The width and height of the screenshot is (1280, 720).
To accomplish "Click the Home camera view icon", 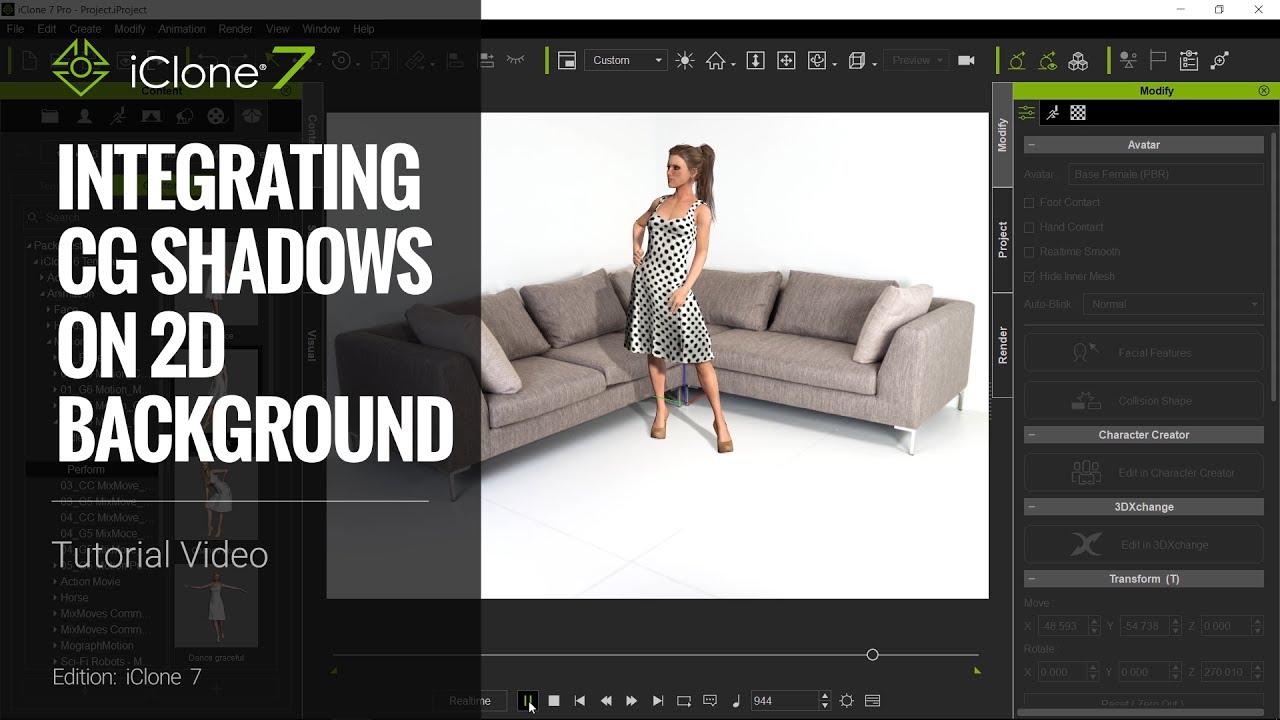I will [x=715, y=61].
